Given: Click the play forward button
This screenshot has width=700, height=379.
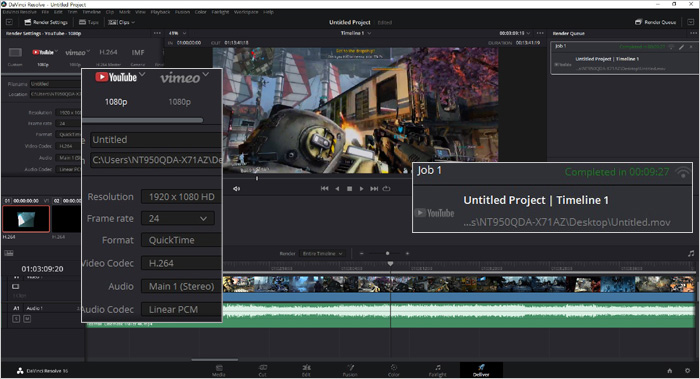Looking at the screenshot, I should pyautogui.click(x=362, y=188).
